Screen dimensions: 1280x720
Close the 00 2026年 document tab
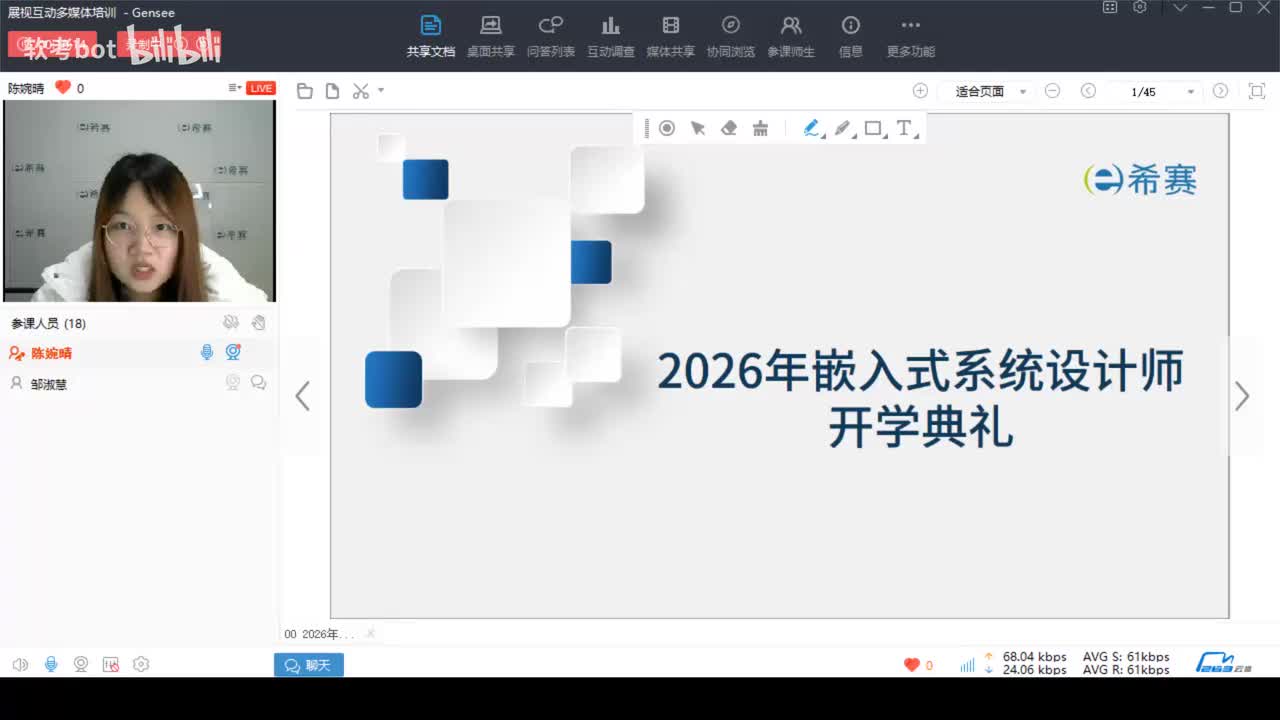click(370, 633)
